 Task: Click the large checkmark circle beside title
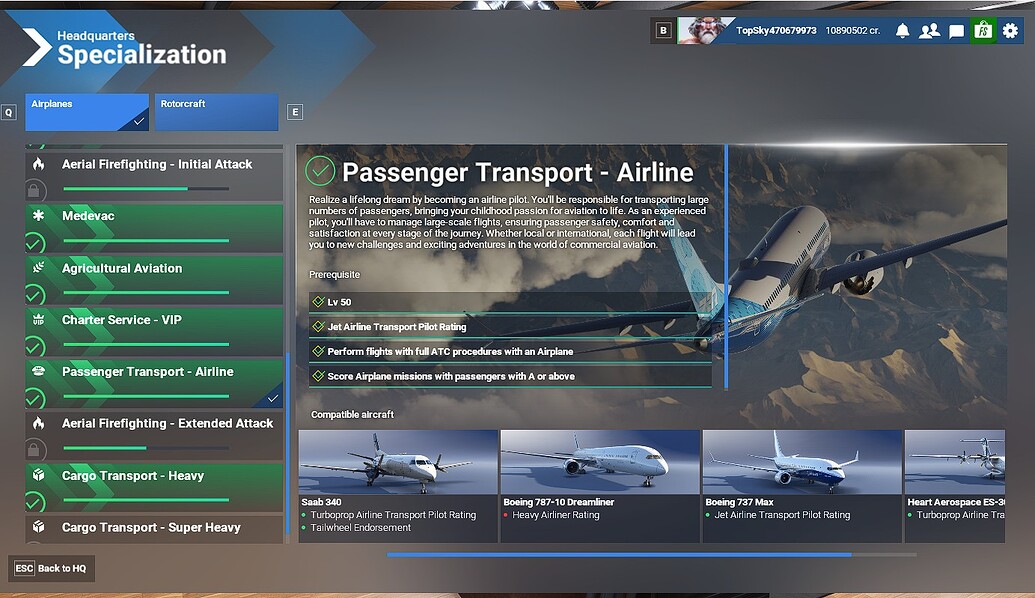tap(320, 171)
